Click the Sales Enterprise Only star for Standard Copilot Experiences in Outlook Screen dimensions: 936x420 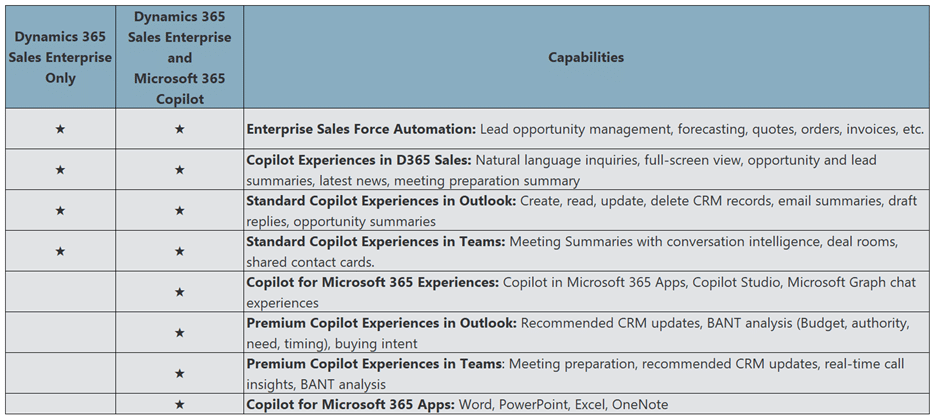coord(60,211)
